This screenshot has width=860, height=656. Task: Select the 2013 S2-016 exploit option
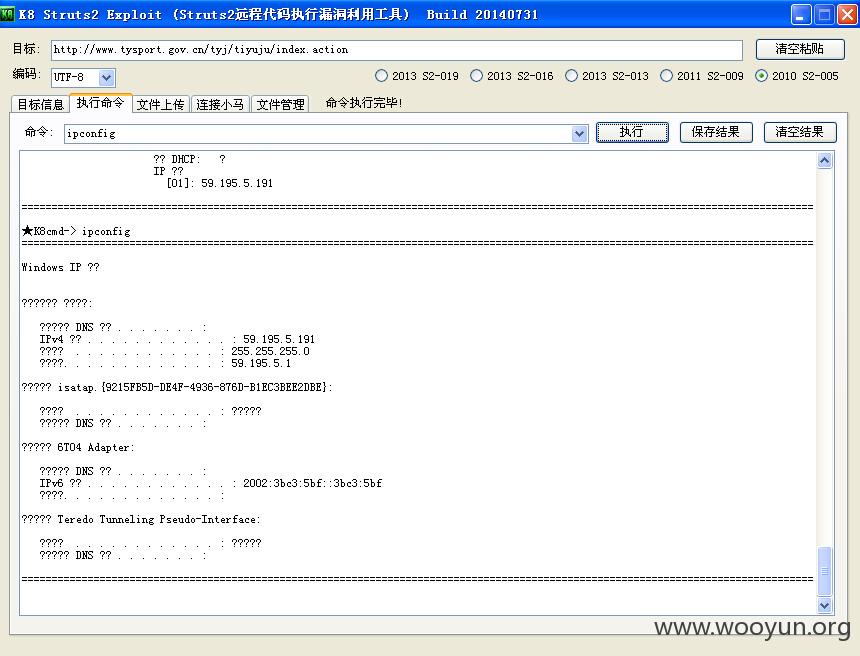click(512, 76)
